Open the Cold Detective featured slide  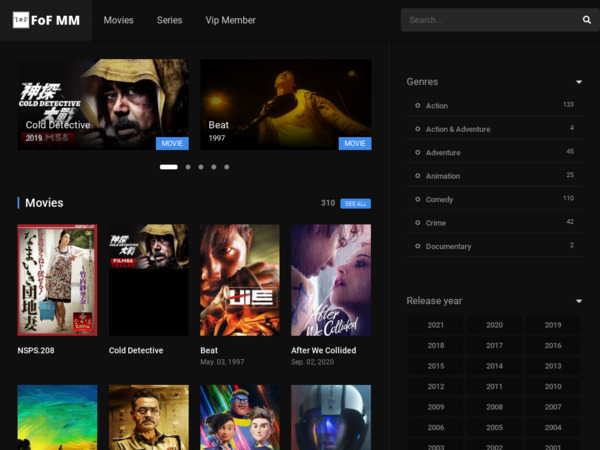[x=103, y=104]
